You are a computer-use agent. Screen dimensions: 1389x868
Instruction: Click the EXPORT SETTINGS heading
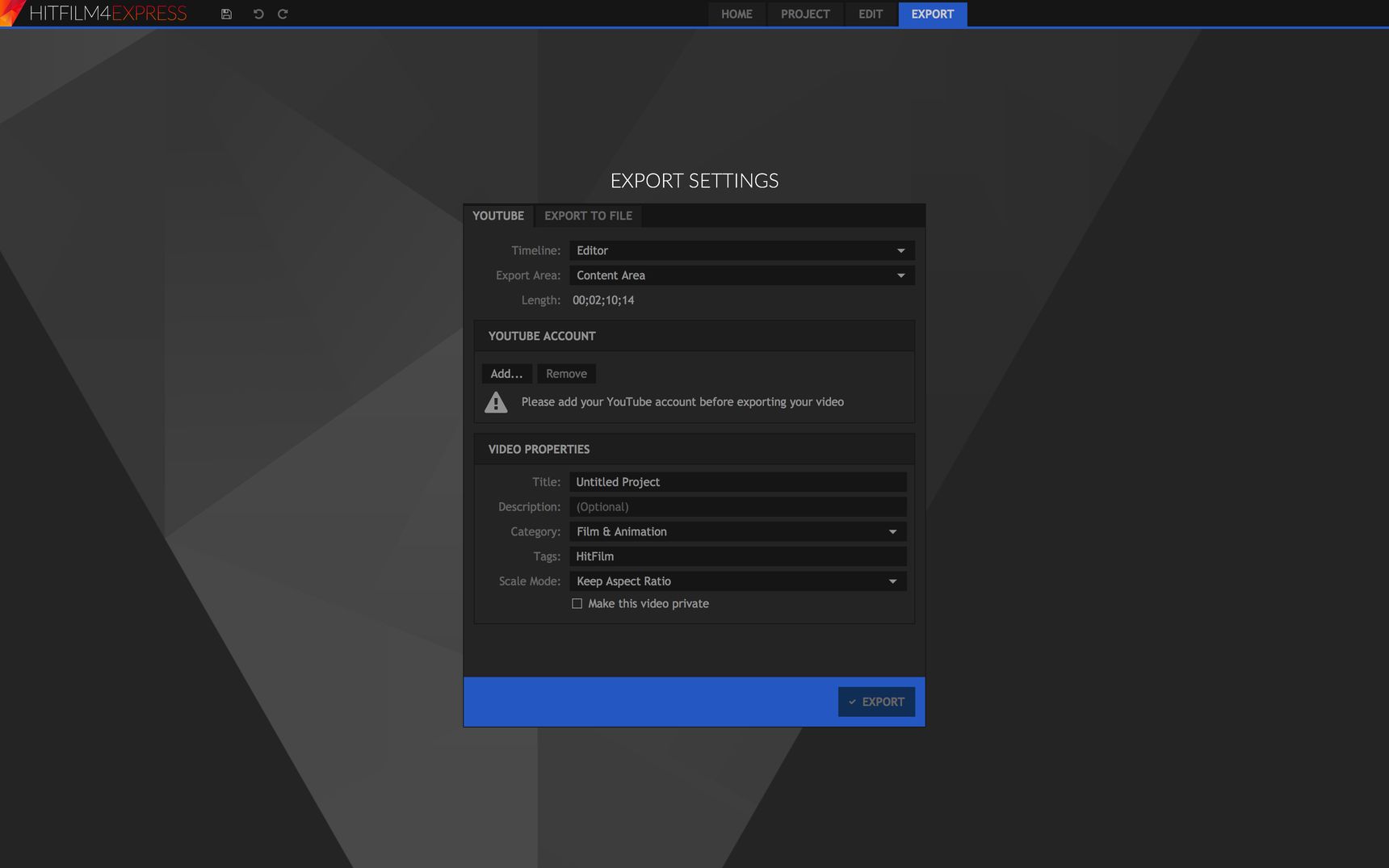click(x=694, y=181)
